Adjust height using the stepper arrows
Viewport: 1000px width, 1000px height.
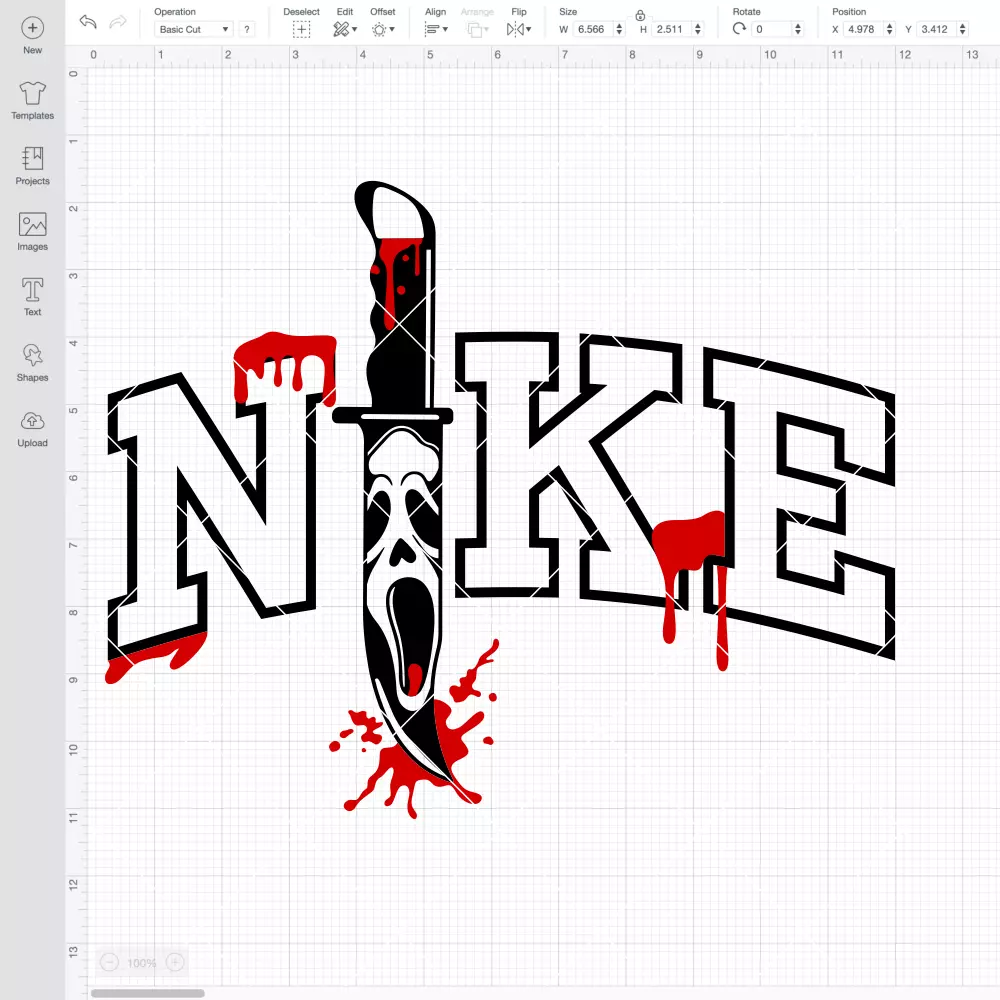coord(698,29)
